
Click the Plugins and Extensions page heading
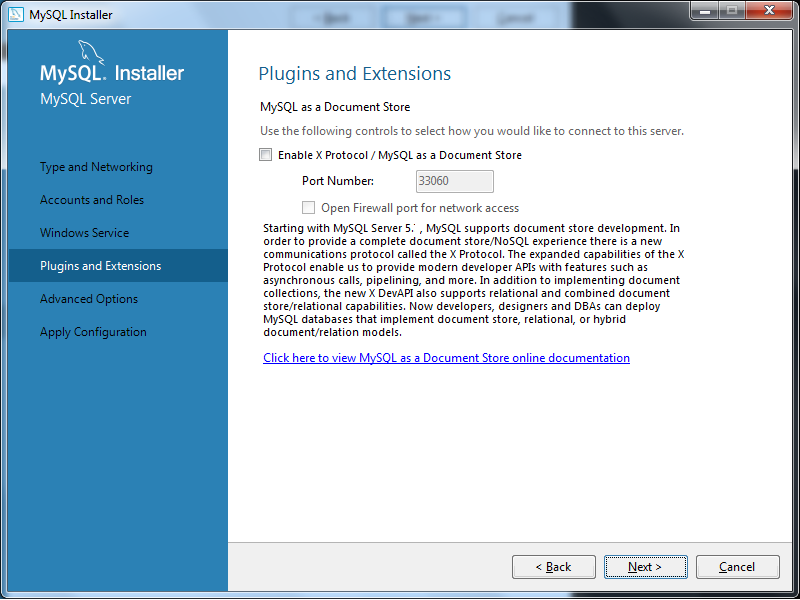[x=355, y=74]
